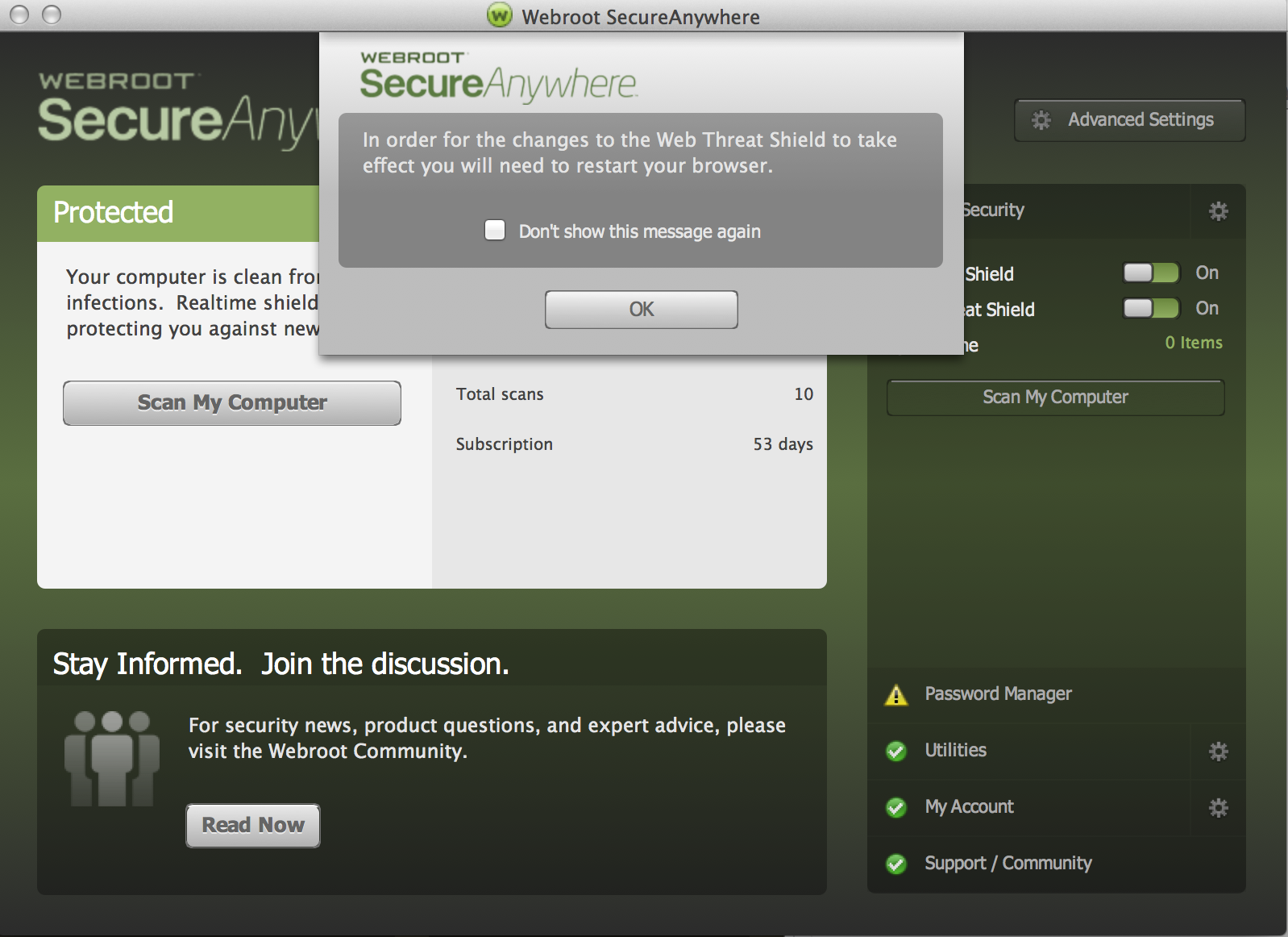The height and width of the screenshot is (937, 1288).
Task: Click the Subscription row label
Action: point(505,444)
